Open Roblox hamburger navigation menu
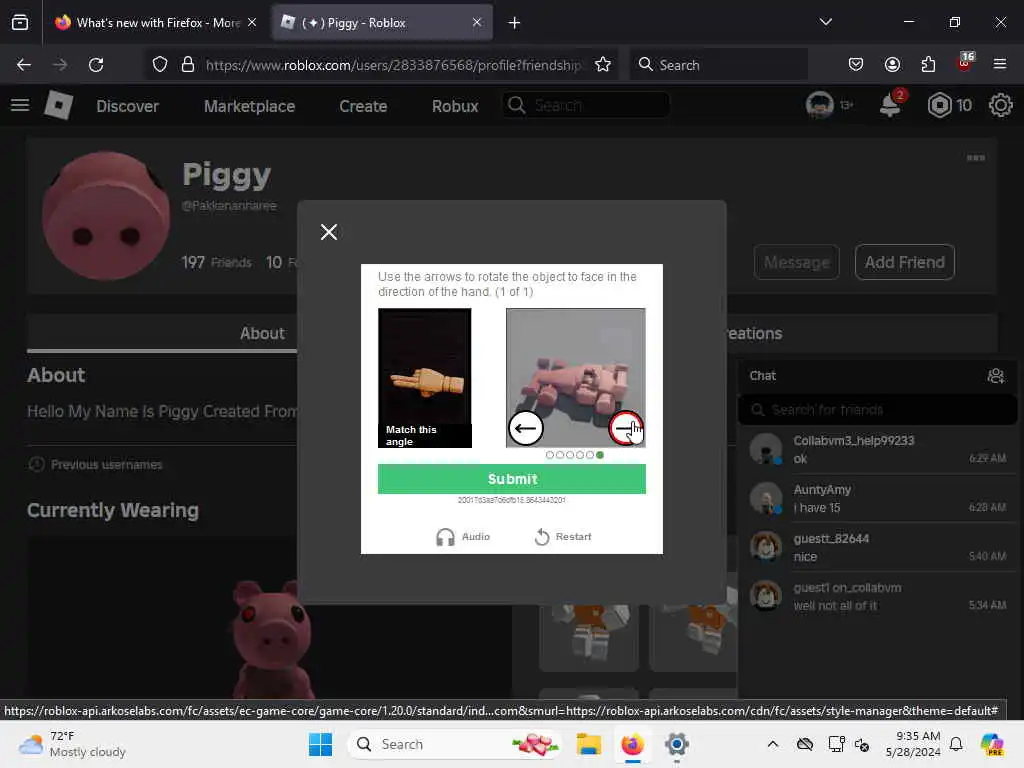Viewport: 1024px width, 768px height. coord(20,105)
